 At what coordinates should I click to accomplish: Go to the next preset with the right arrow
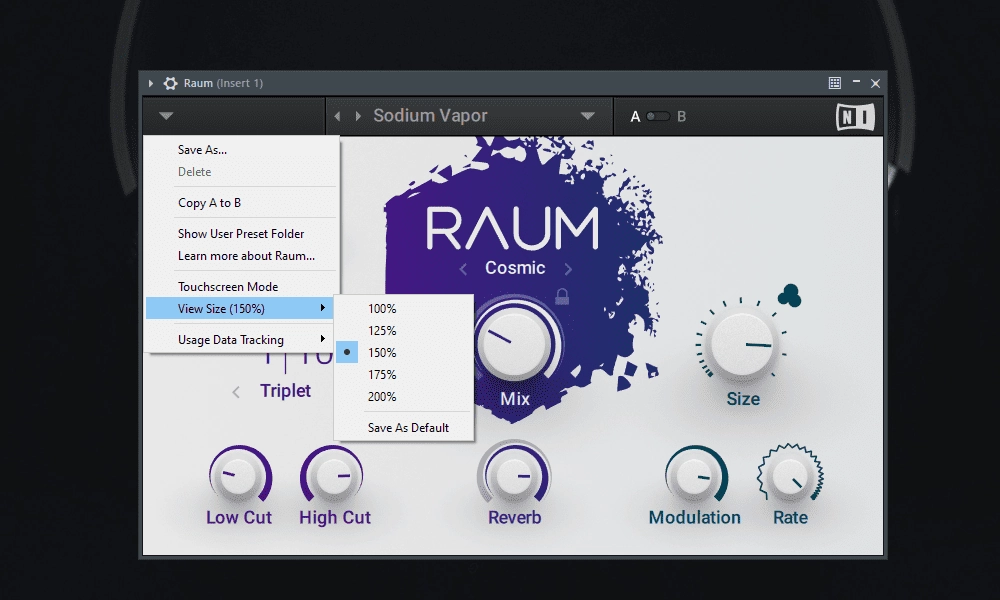click(358, 116)
